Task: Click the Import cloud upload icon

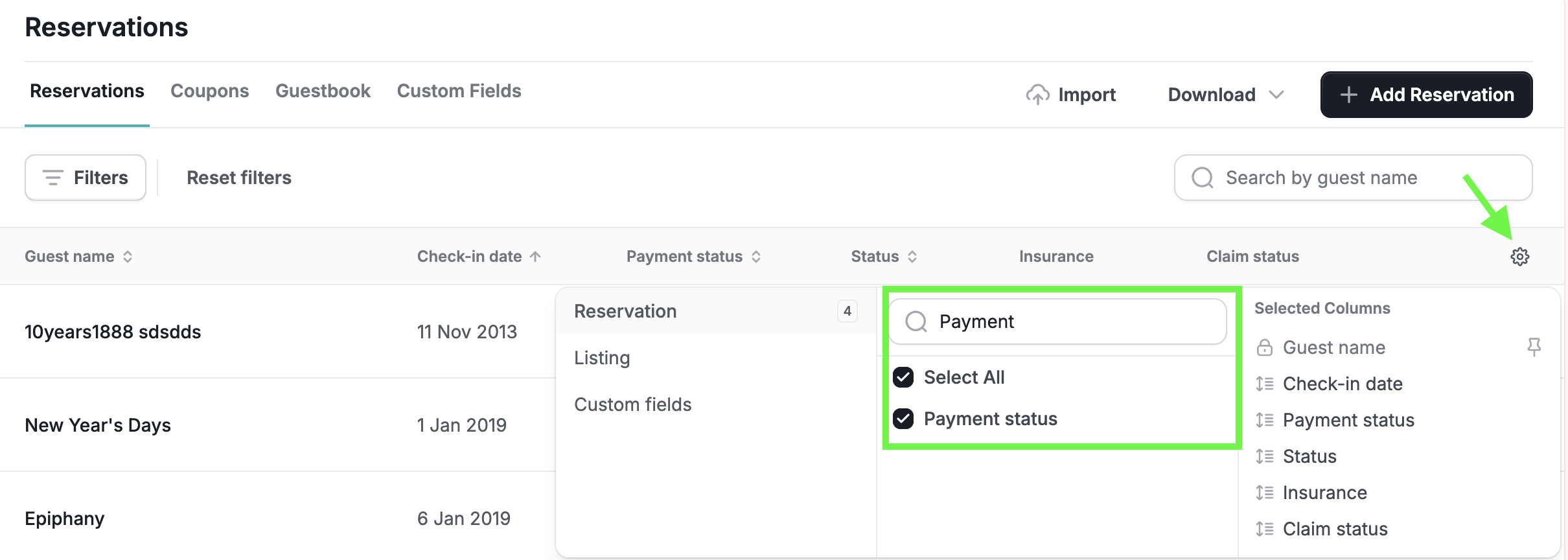Action: point(1037,95)
